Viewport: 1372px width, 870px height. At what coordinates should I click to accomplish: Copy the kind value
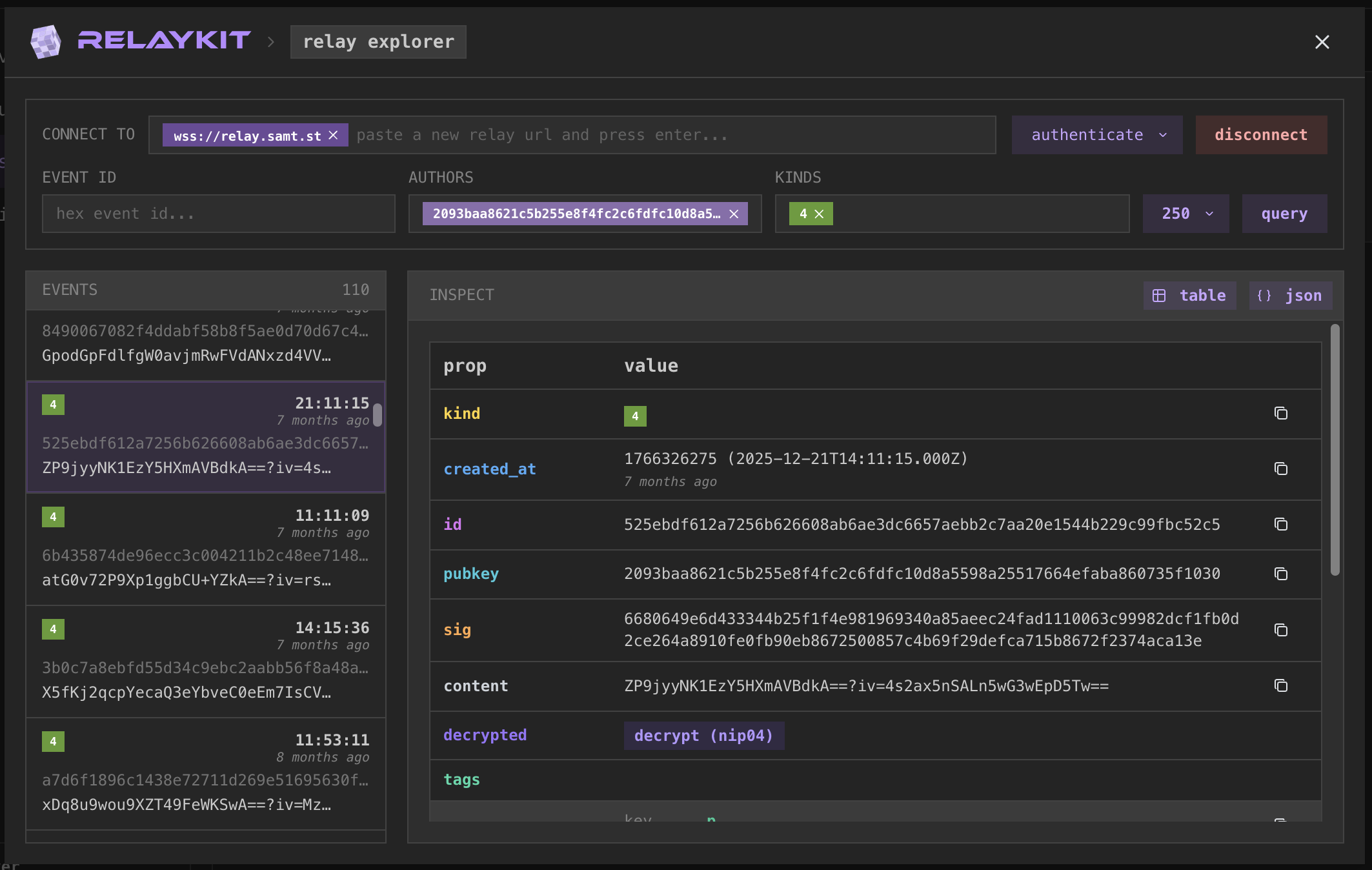[x=1281, y=414]
